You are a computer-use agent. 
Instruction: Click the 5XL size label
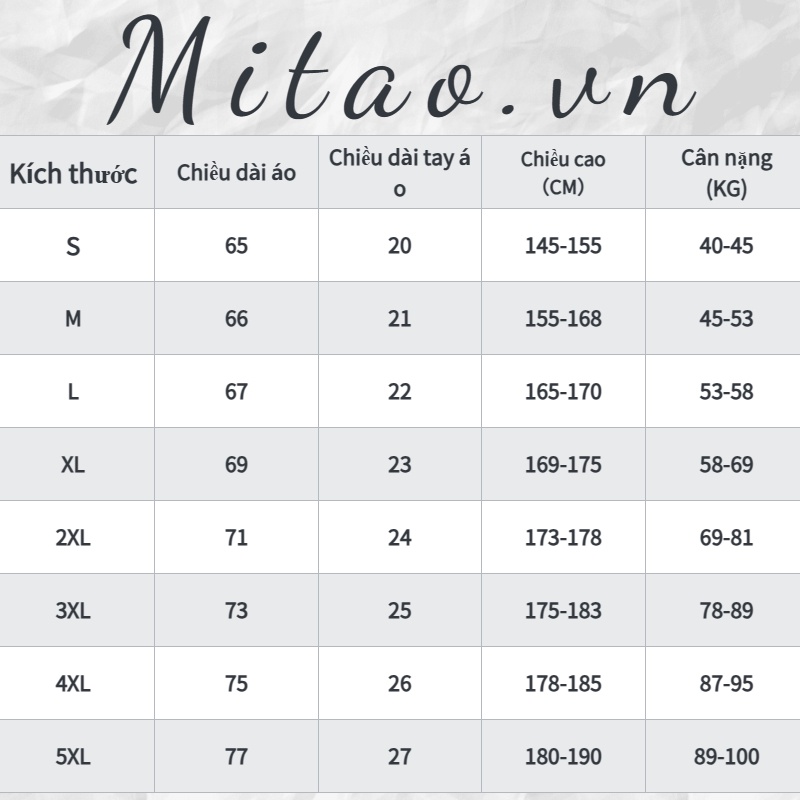click(x=73, y=757)
